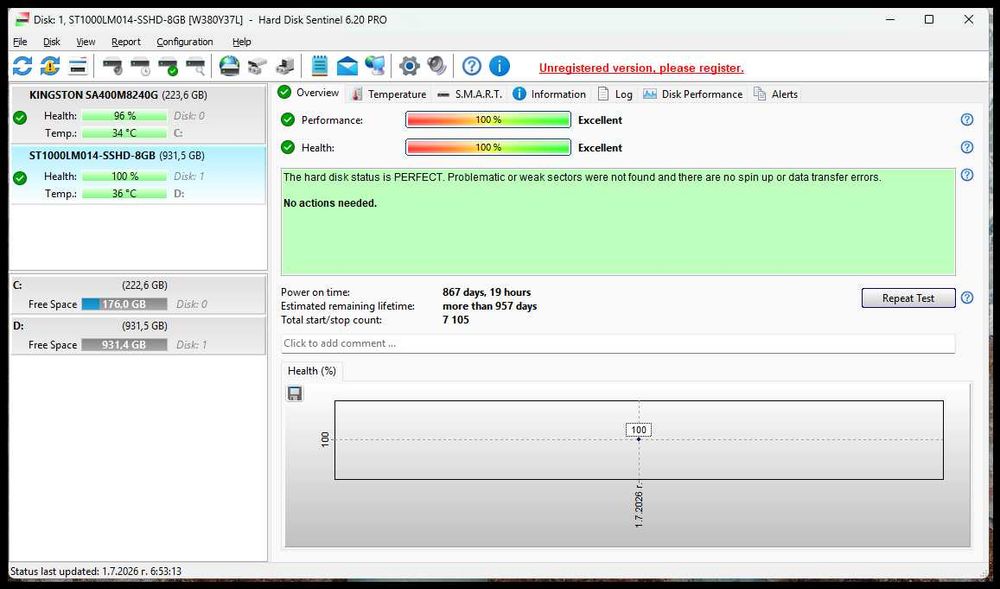Click the floppy disk save icon above graph

click(295, 393)
